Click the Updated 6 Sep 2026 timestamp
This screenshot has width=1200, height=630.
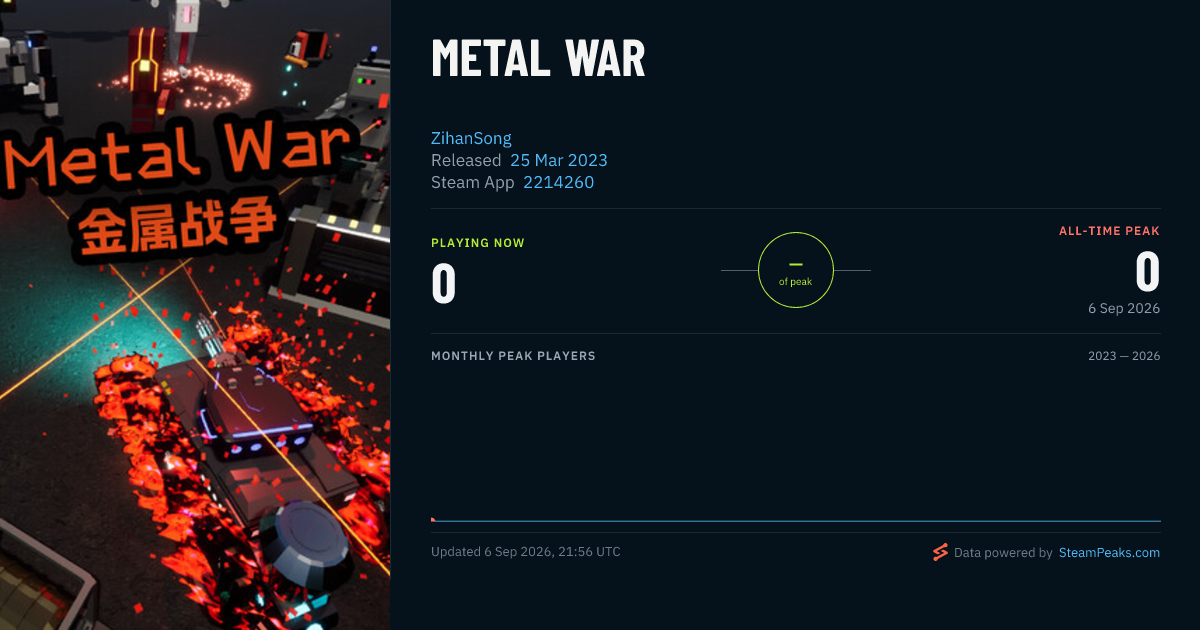(x=526, y=552)
